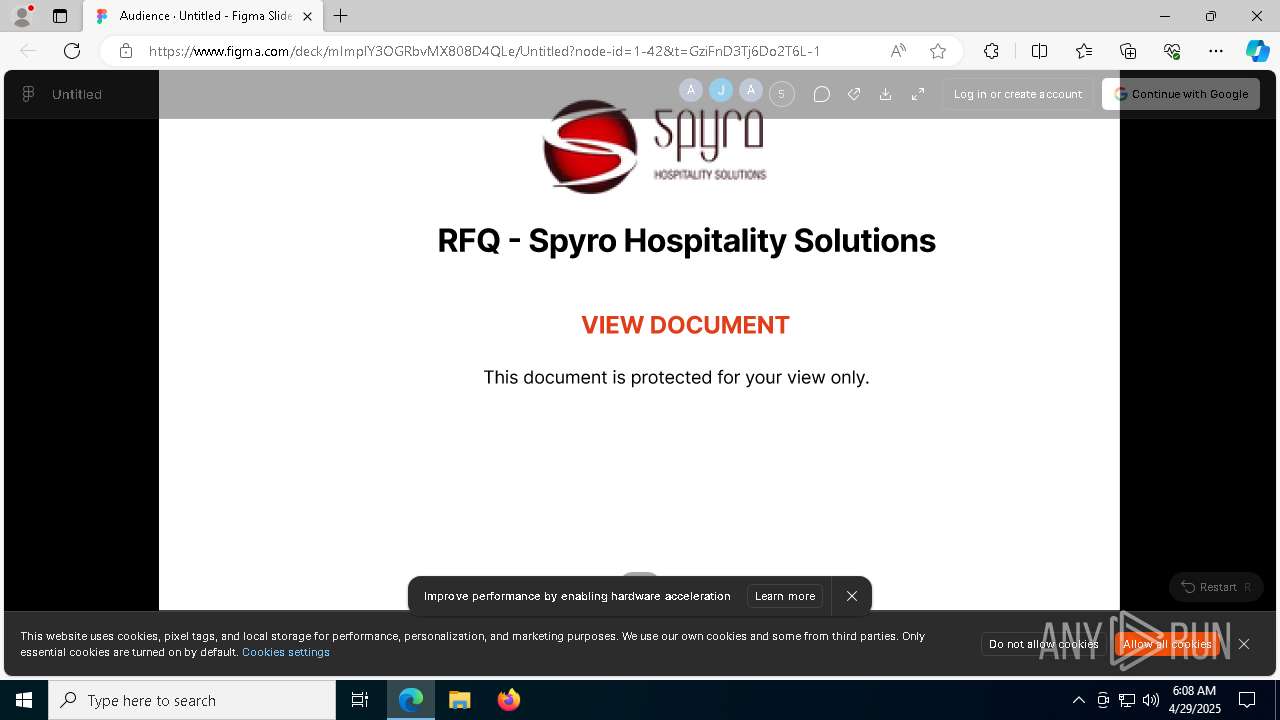
Task: Choose Allow all cookies
Action: (x=1167, y=644)
